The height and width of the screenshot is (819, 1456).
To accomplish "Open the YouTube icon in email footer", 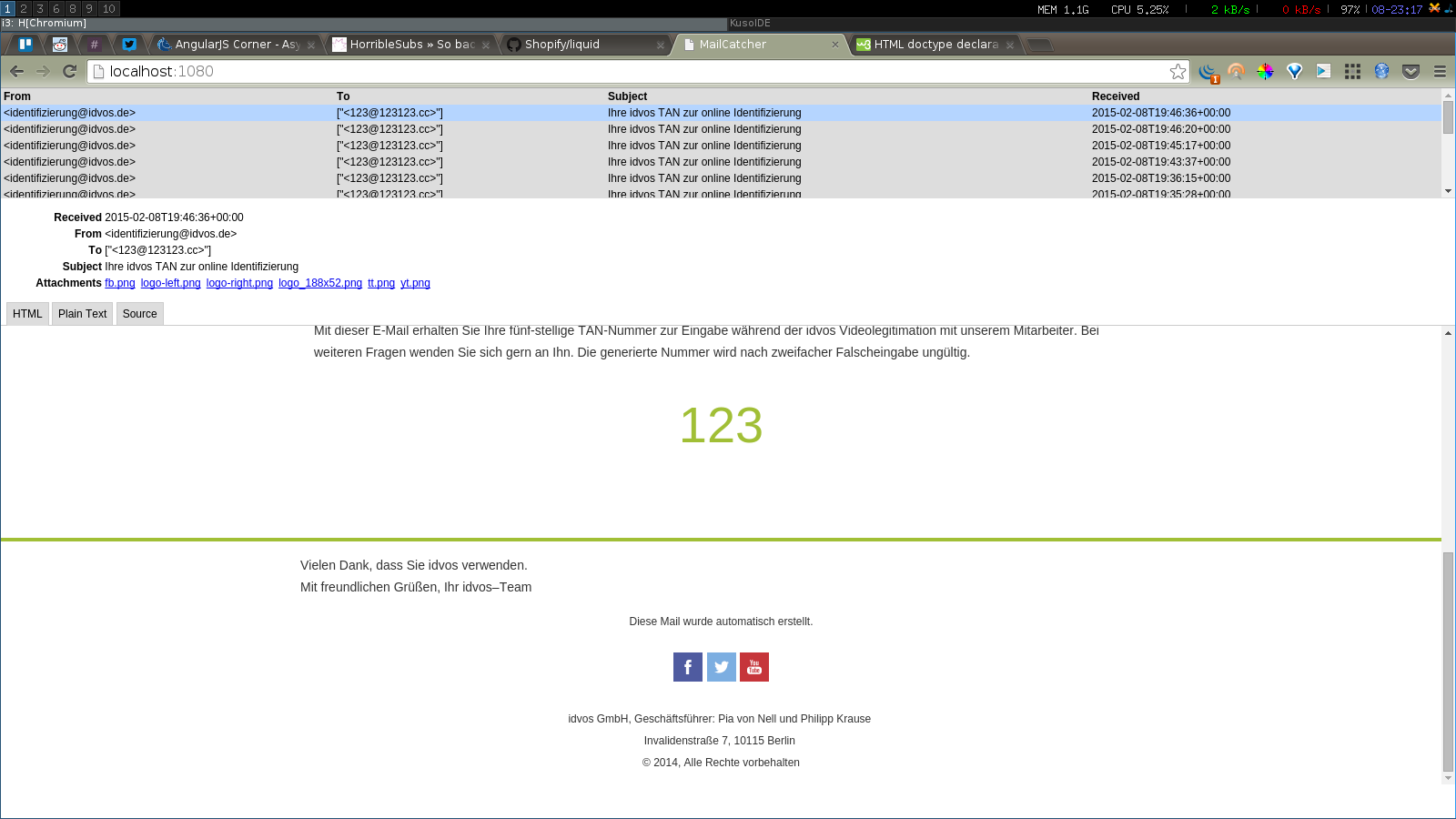I will coord(754,667).
